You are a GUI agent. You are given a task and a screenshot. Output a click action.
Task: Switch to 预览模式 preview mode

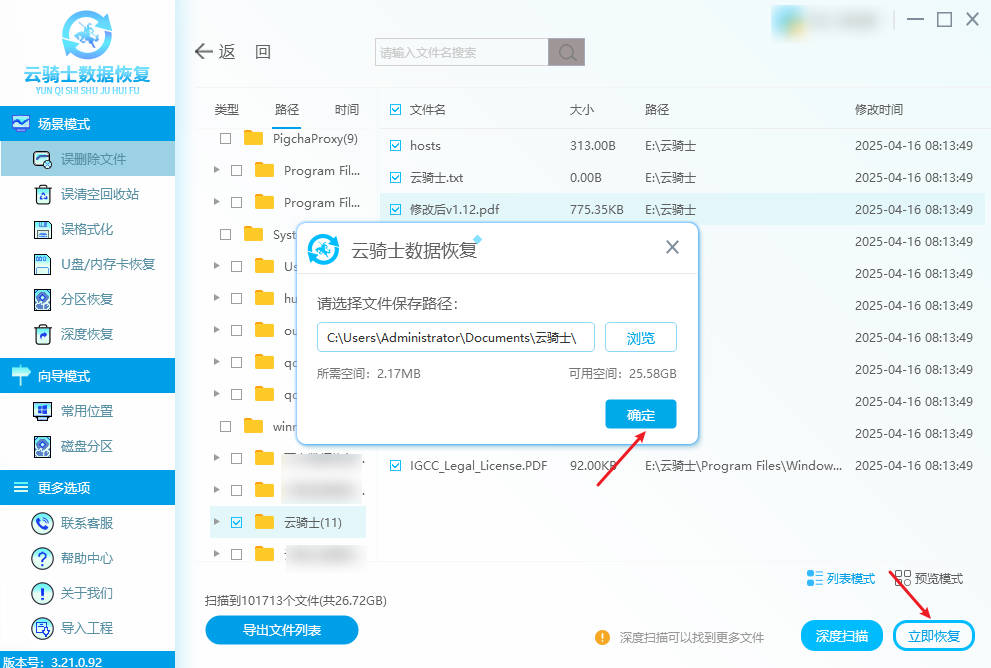(x=929, y=579)
